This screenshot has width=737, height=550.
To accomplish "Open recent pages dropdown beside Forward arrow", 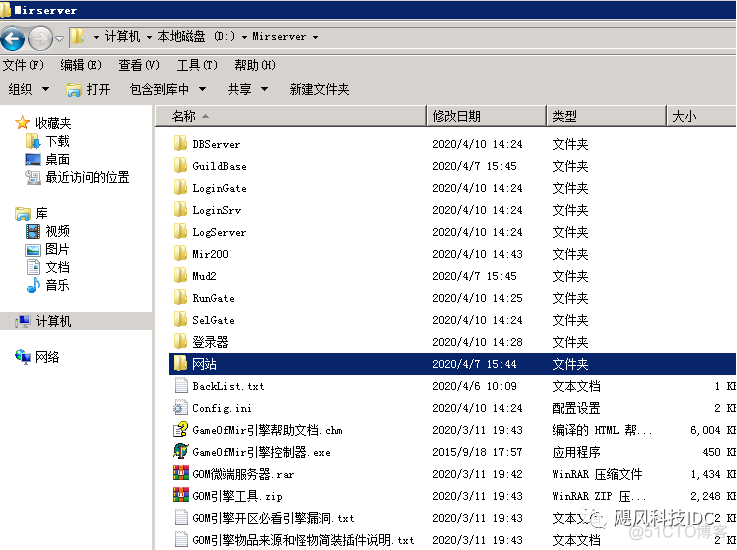I will click(60, 39).
